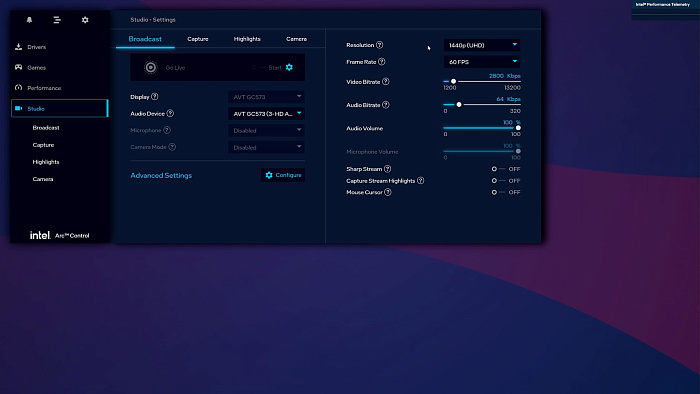The image size is (700, 394).
Task: Open the Microphone dropdown
Action: pos(267,130)
